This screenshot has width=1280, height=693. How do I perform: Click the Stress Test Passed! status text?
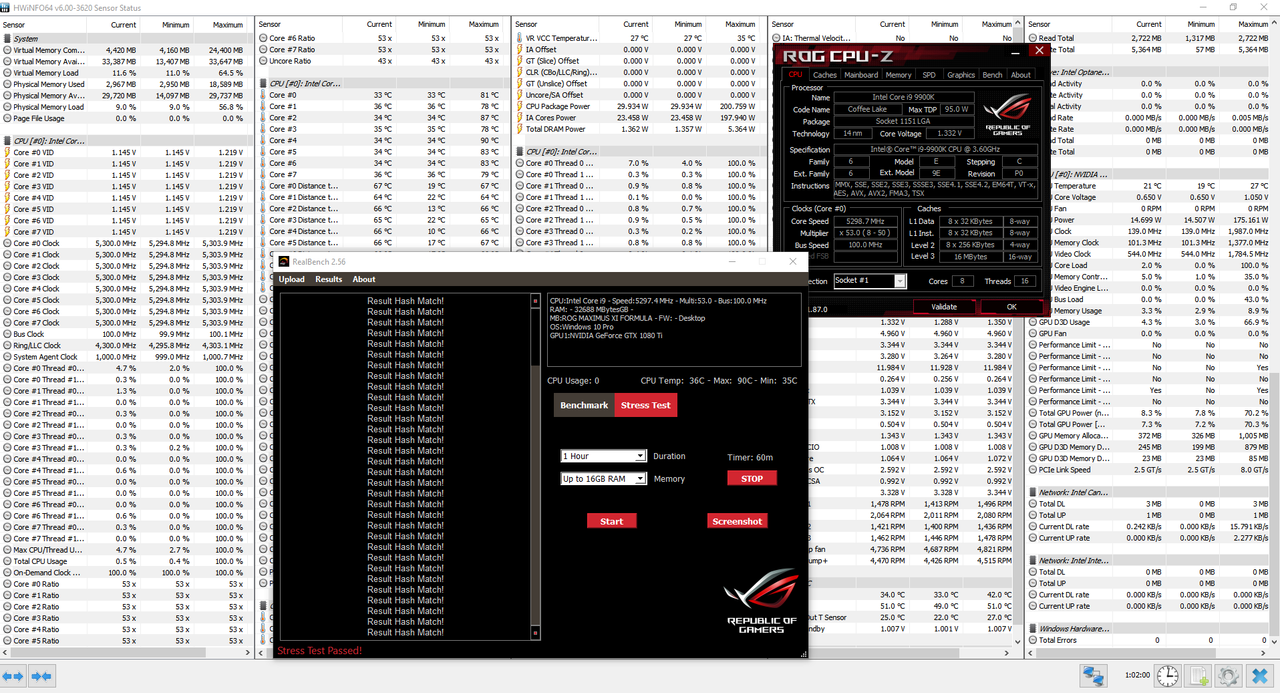pyautogui.click(x=320, y=651)
